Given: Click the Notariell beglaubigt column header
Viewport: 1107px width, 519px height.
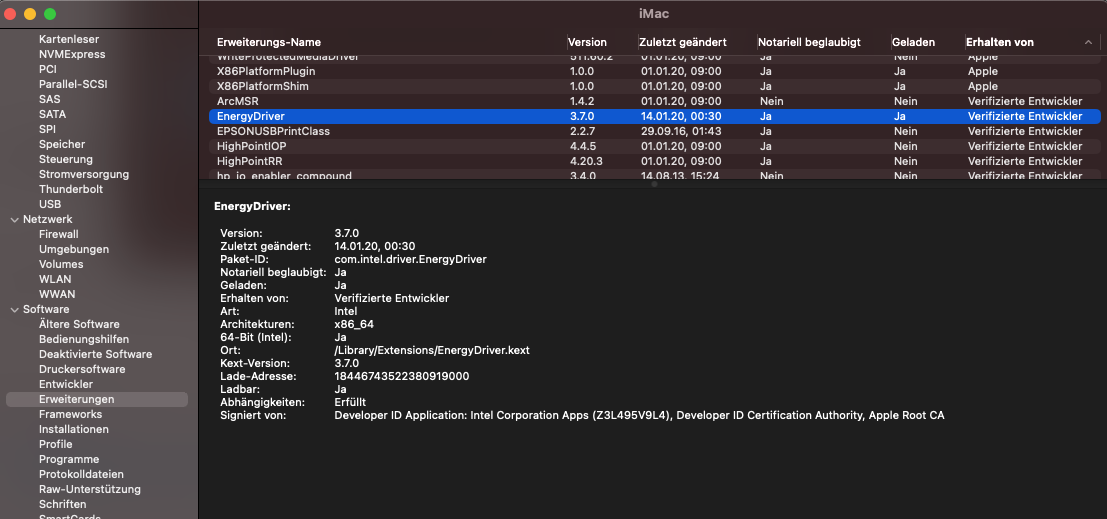Looking at the screenshot, I should pos(810,42).
